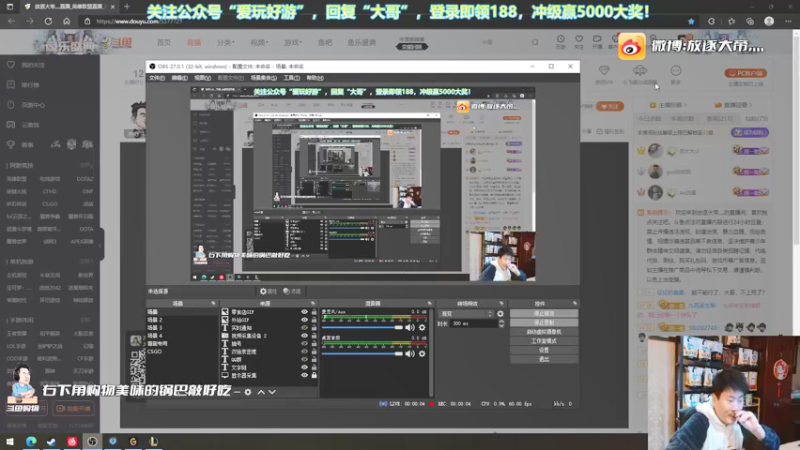Toggle visibility eye for 视频采集设备 2 source
This screenshot has width=800, height=450.
pos(304,336)
